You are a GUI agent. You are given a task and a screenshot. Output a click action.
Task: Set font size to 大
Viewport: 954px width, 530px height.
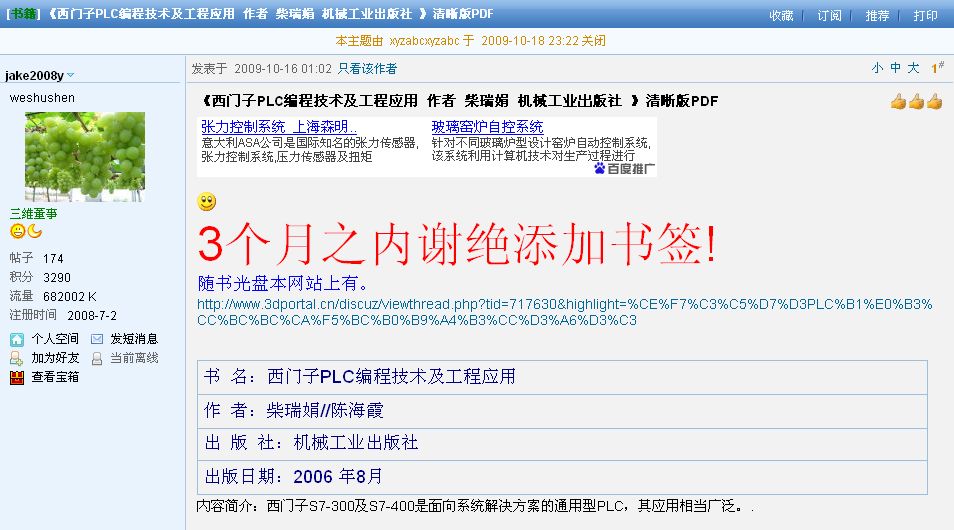click(x=913, y=68)
